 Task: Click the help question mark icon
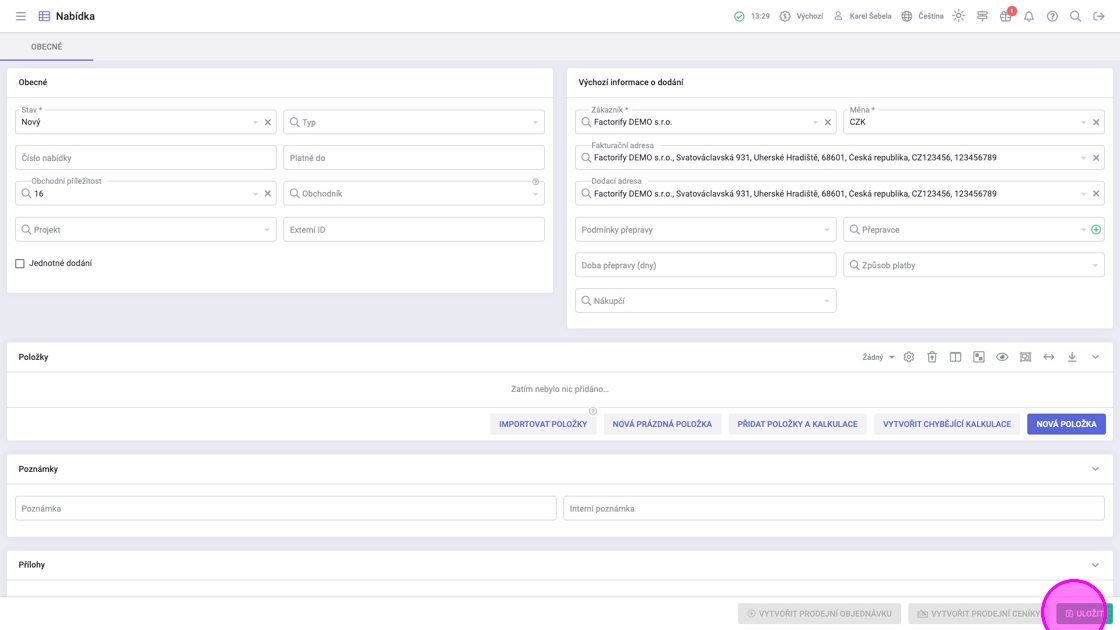click(x=1052, y=16)
